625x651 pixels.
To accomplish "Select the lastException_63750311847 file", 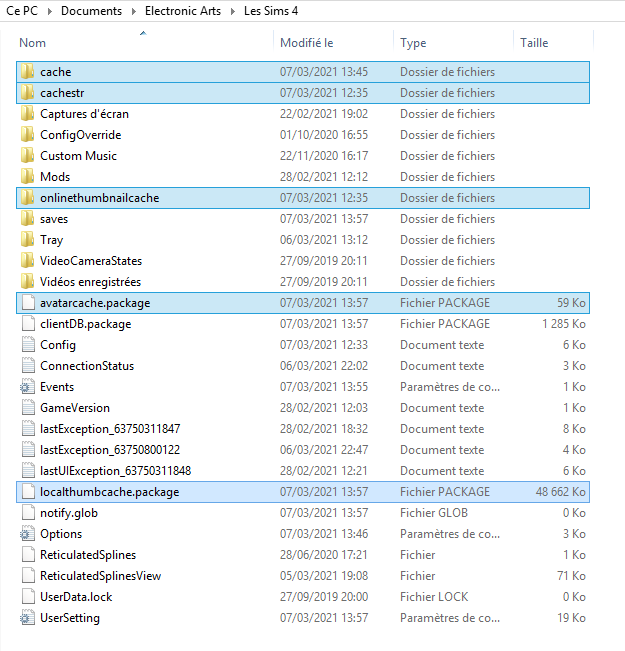I will pyautogui.click(x=110, y=429).
